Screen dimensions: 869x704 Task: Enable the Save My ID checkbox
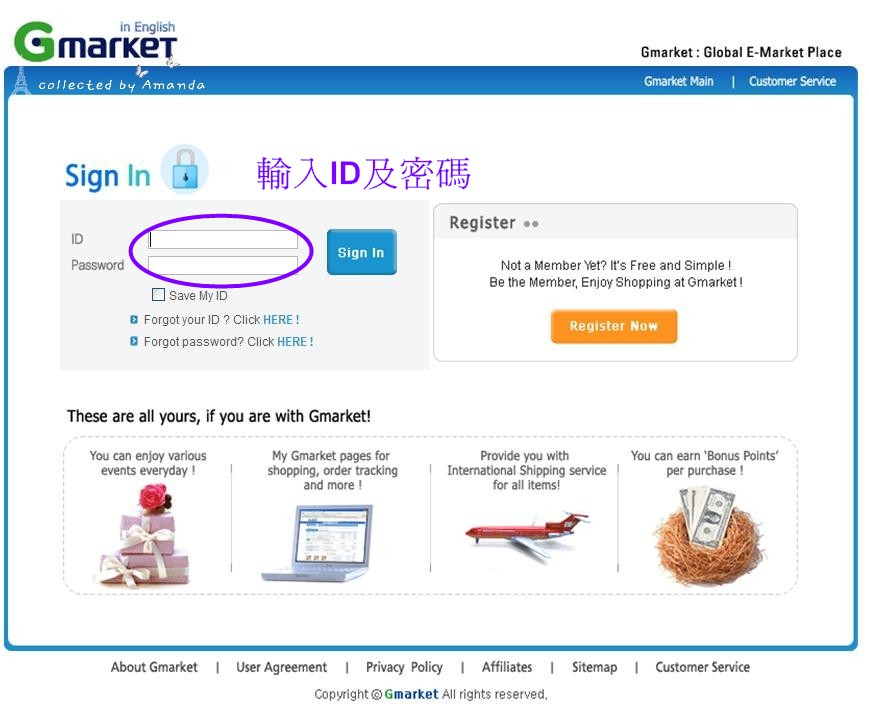tap(159, 294)
